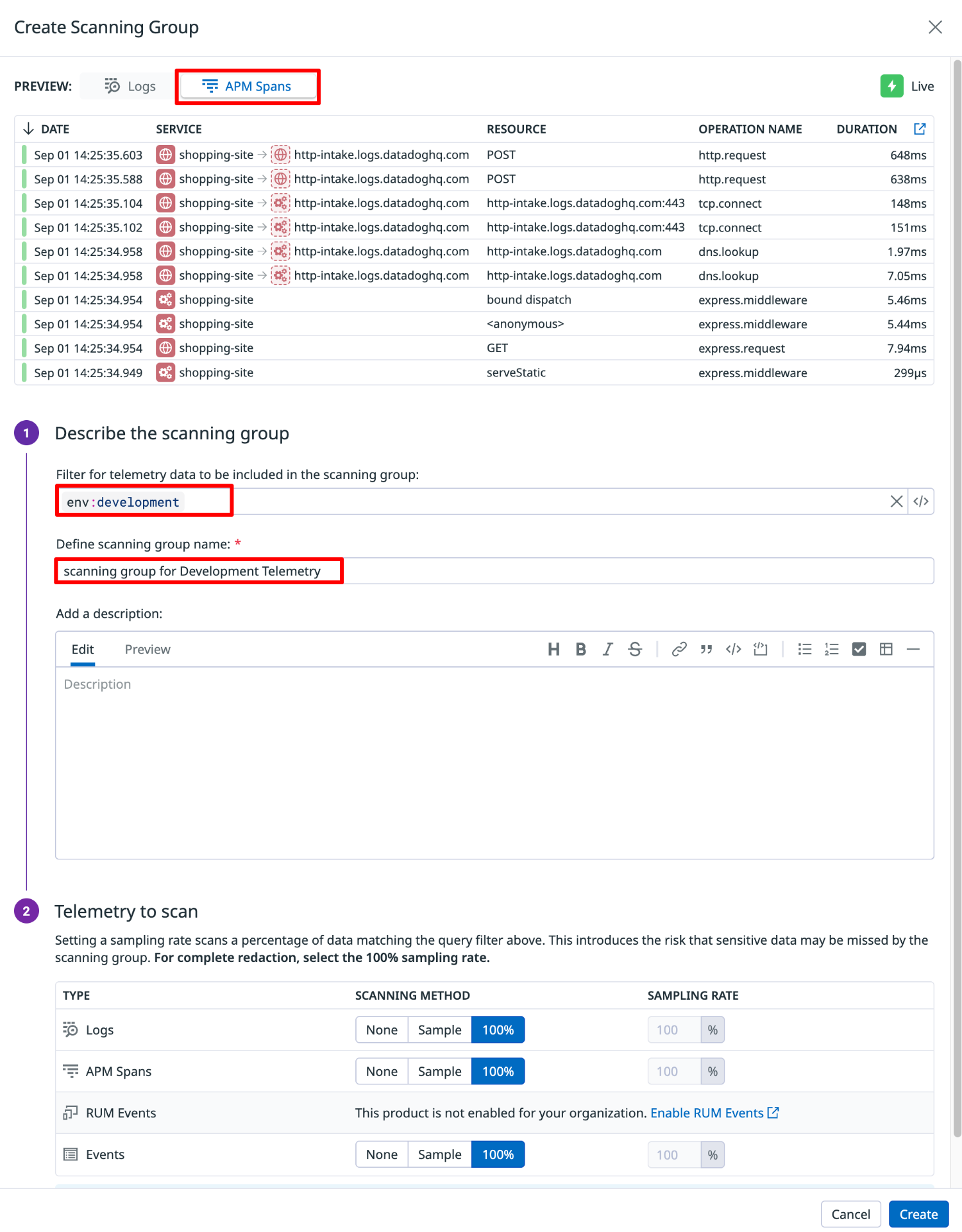Click the APM Spans sampling rate field

[x=674, y=1071]
